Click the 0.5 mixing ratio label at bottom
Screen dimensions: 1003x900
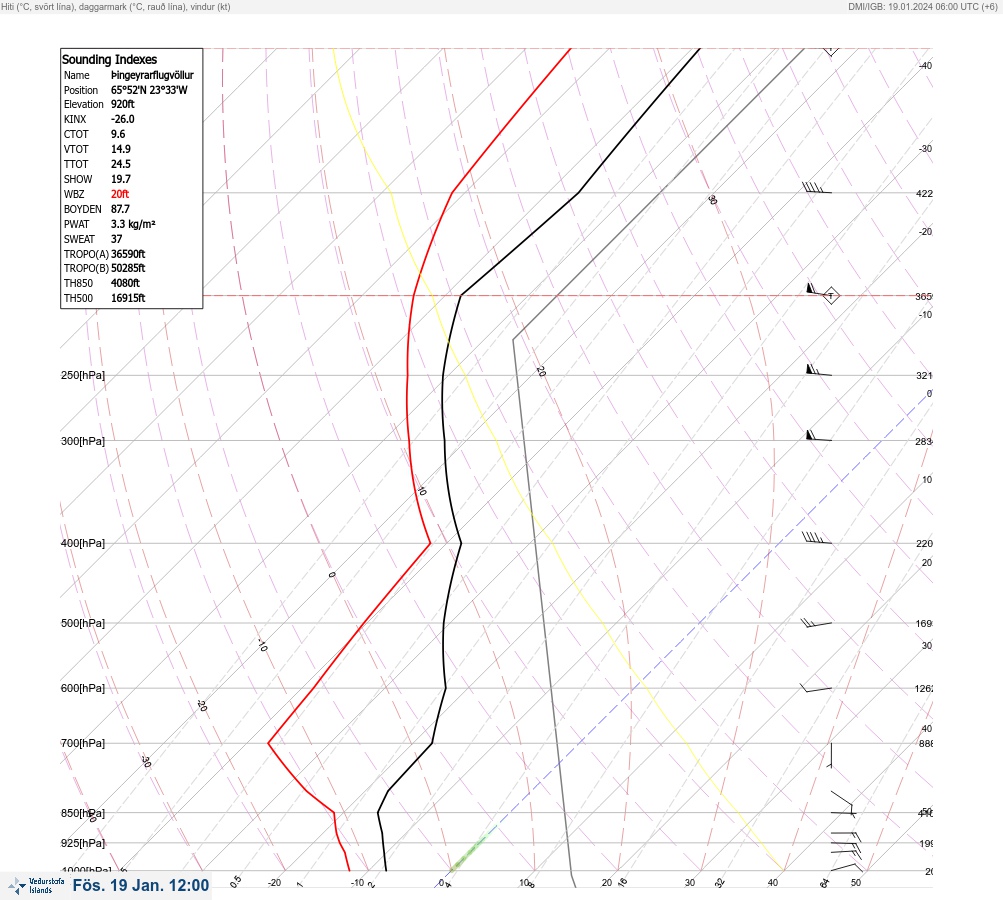pyautogui.click(x=235, y=881)
